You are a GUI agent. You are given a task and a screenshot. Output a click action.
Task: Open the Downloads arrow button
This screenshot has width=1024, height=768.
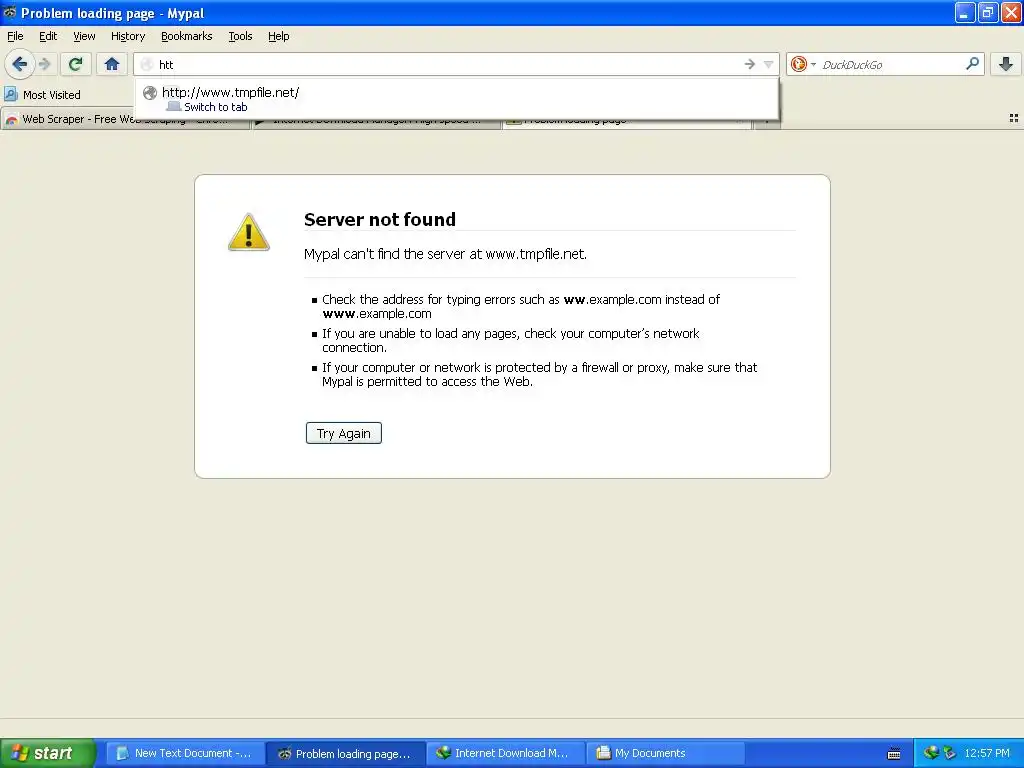point(1006,64)
